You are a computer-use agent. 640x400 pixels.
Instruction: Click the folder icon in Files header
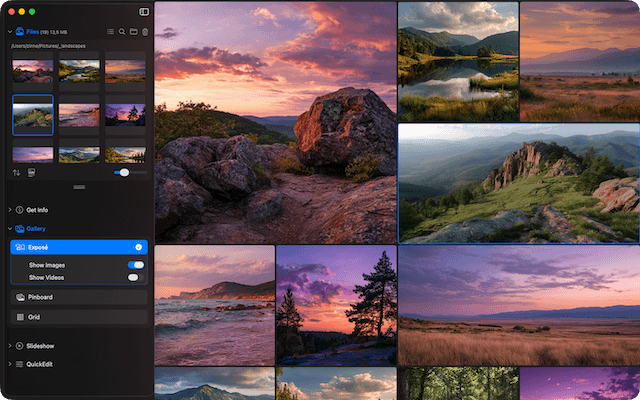tap(133, 32)
